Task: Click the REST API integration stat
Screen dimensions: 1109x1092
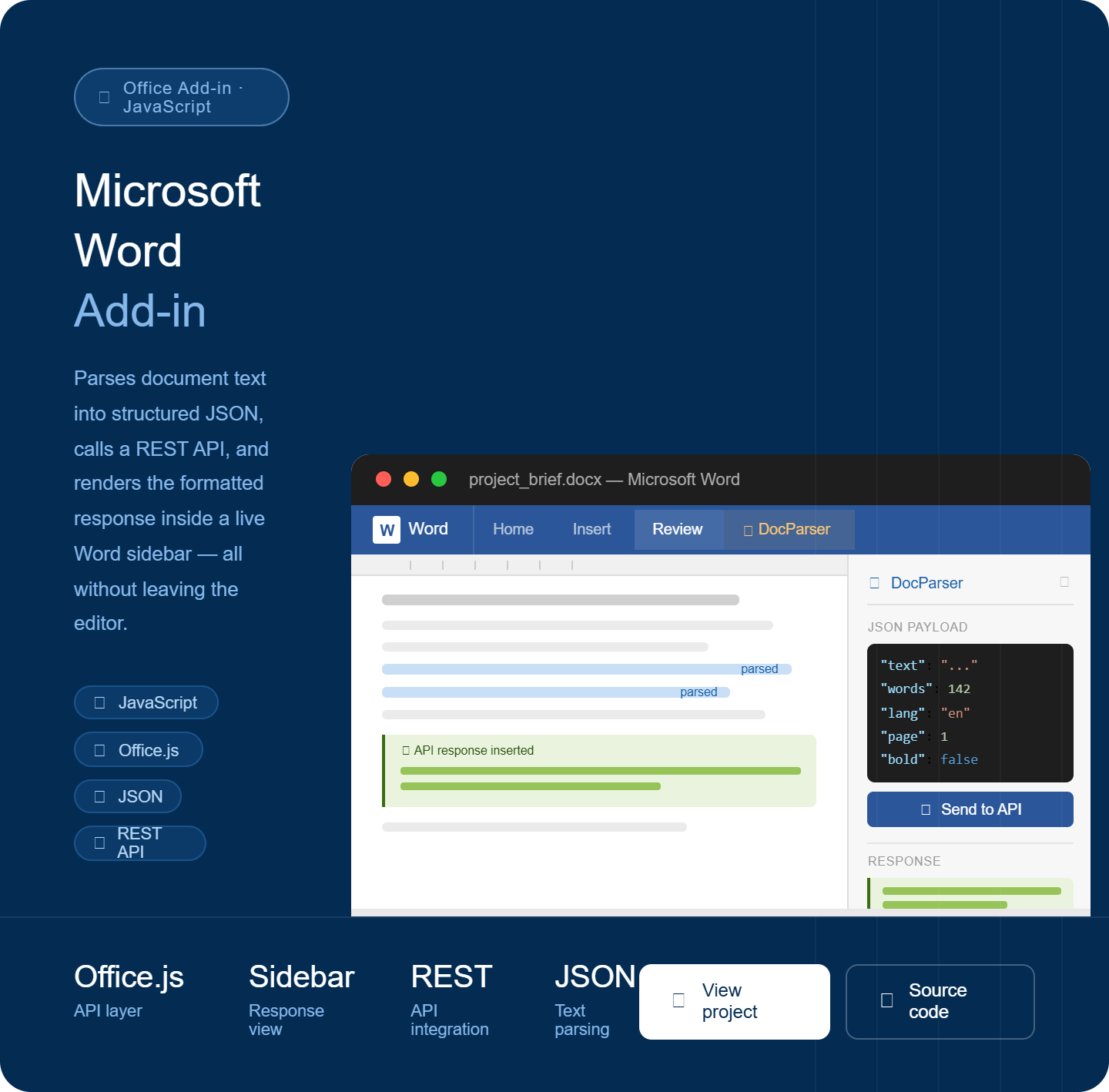Action: pyautogui.click(x=451, y=999)
